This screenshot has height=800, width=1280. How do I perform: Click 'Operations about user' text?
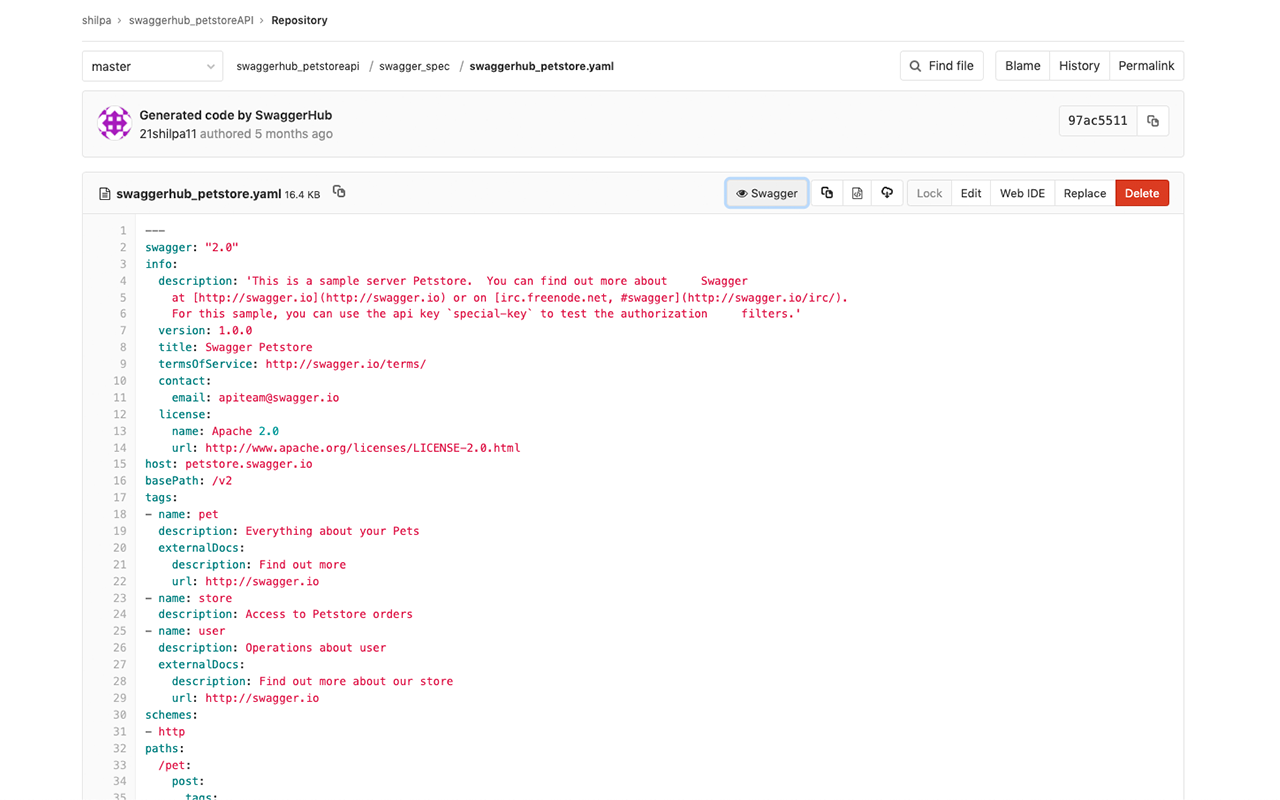316,648
